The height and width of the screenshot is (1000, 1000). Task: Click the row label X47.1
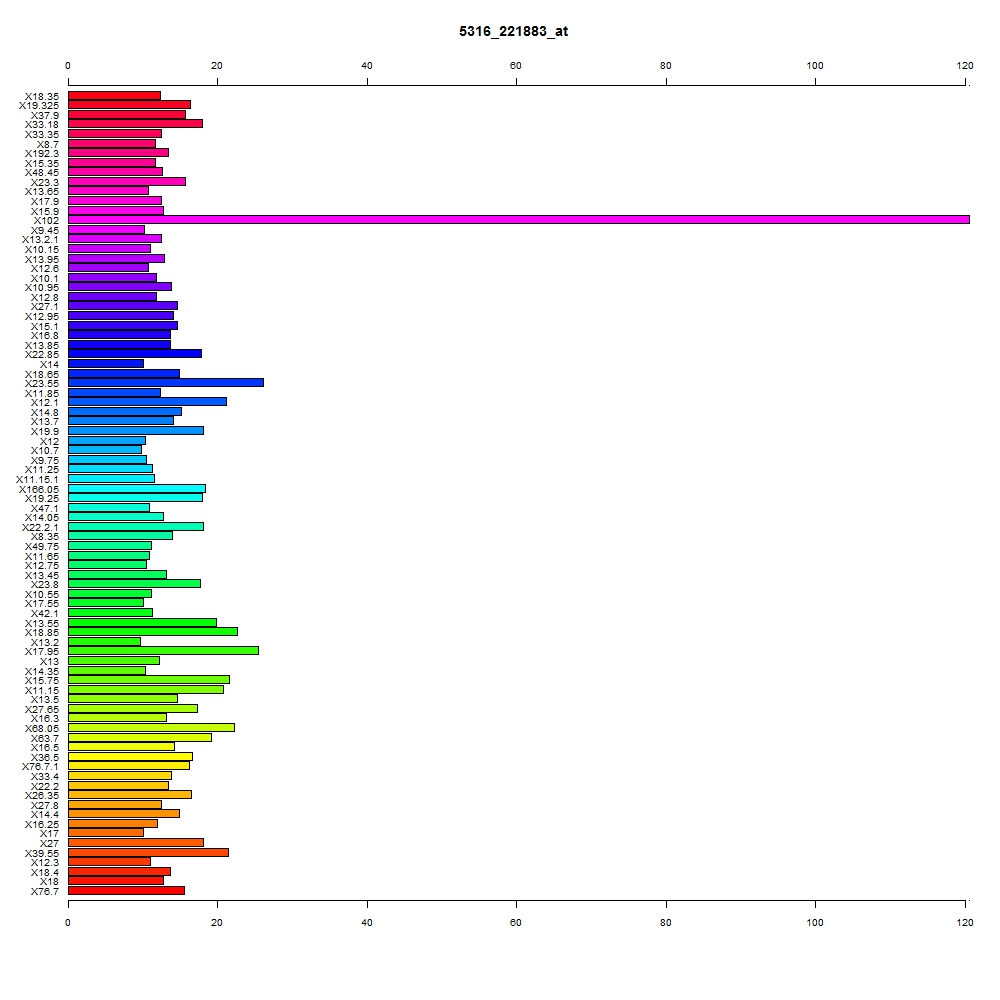pyautogui.click(x=45, y=509)
